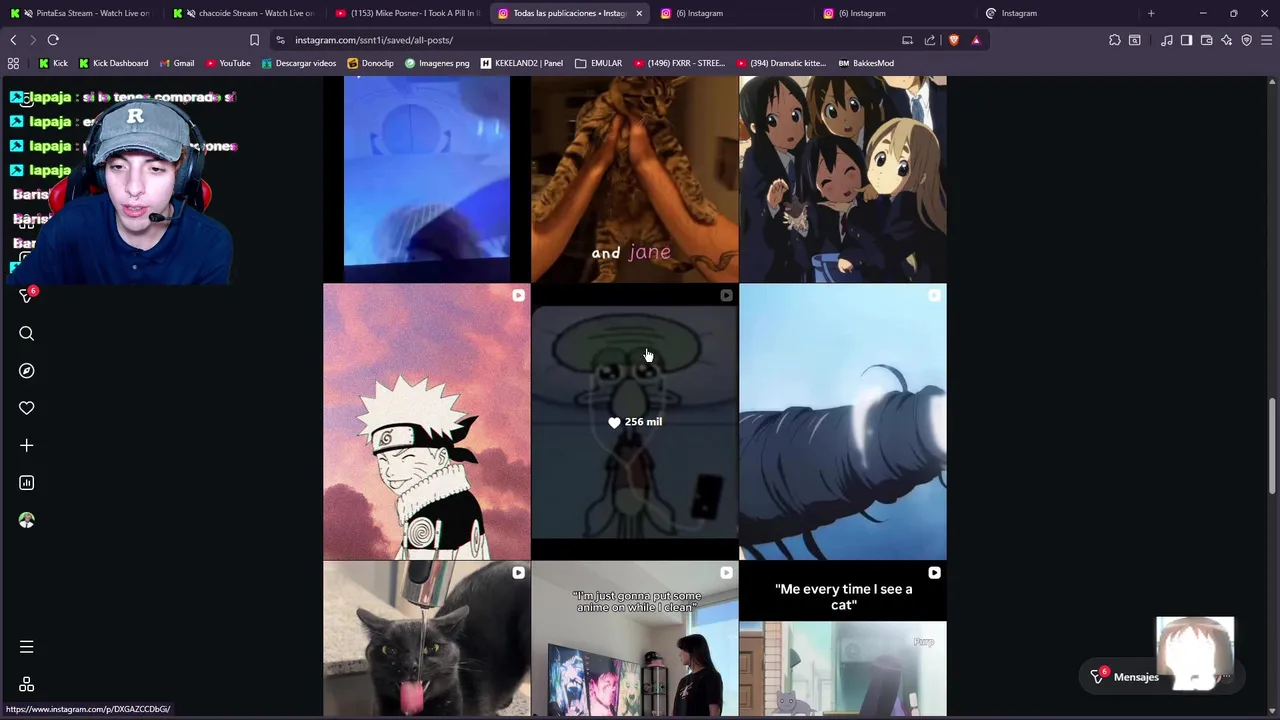Open the YouTube bookmark
Screen dimensions: 1280x720
tap(228, 63)
